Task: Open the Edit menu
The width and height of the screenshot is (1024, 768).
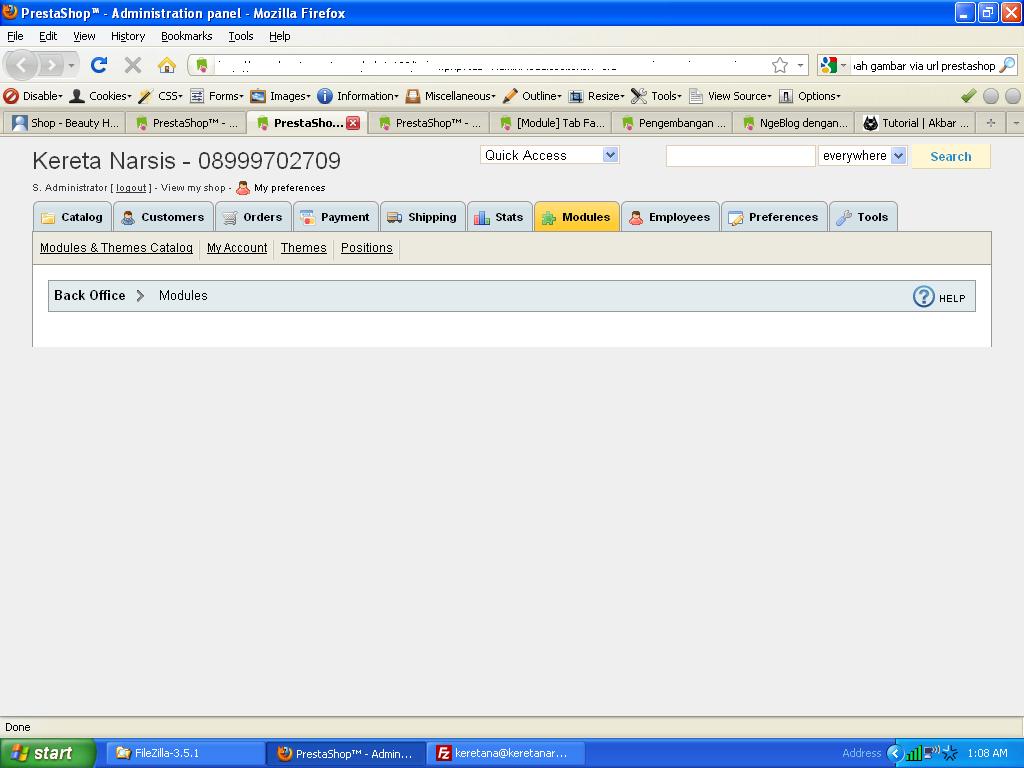Action: coord(48,36)
